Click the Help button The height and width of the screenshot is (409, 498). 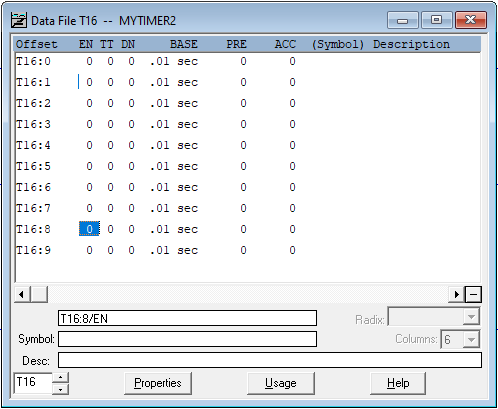point(398,383)
